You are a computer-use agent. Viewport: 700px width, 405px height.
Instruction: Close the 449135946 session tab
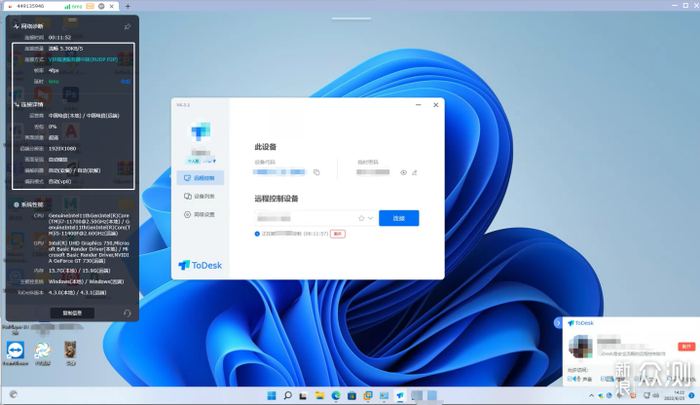point(112,6)
